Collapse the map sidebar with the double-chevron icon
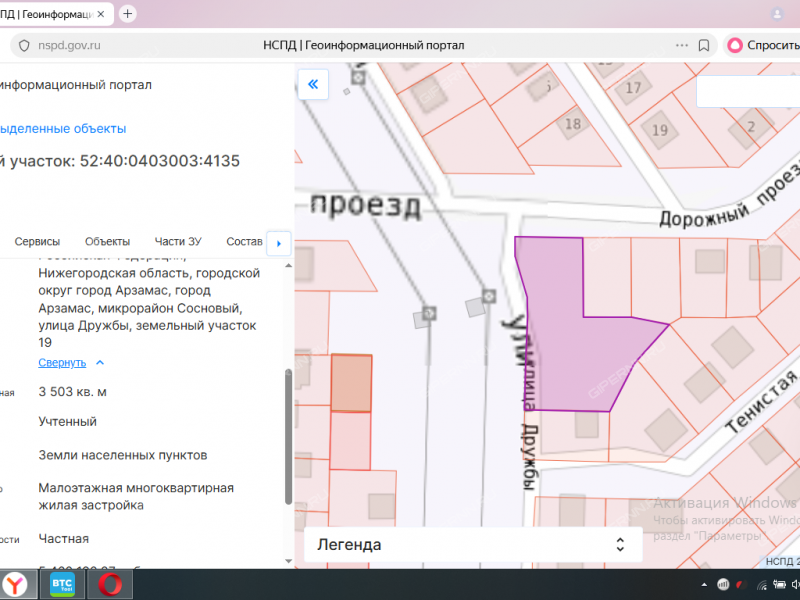Screen dimensions: 800x600 313,84
